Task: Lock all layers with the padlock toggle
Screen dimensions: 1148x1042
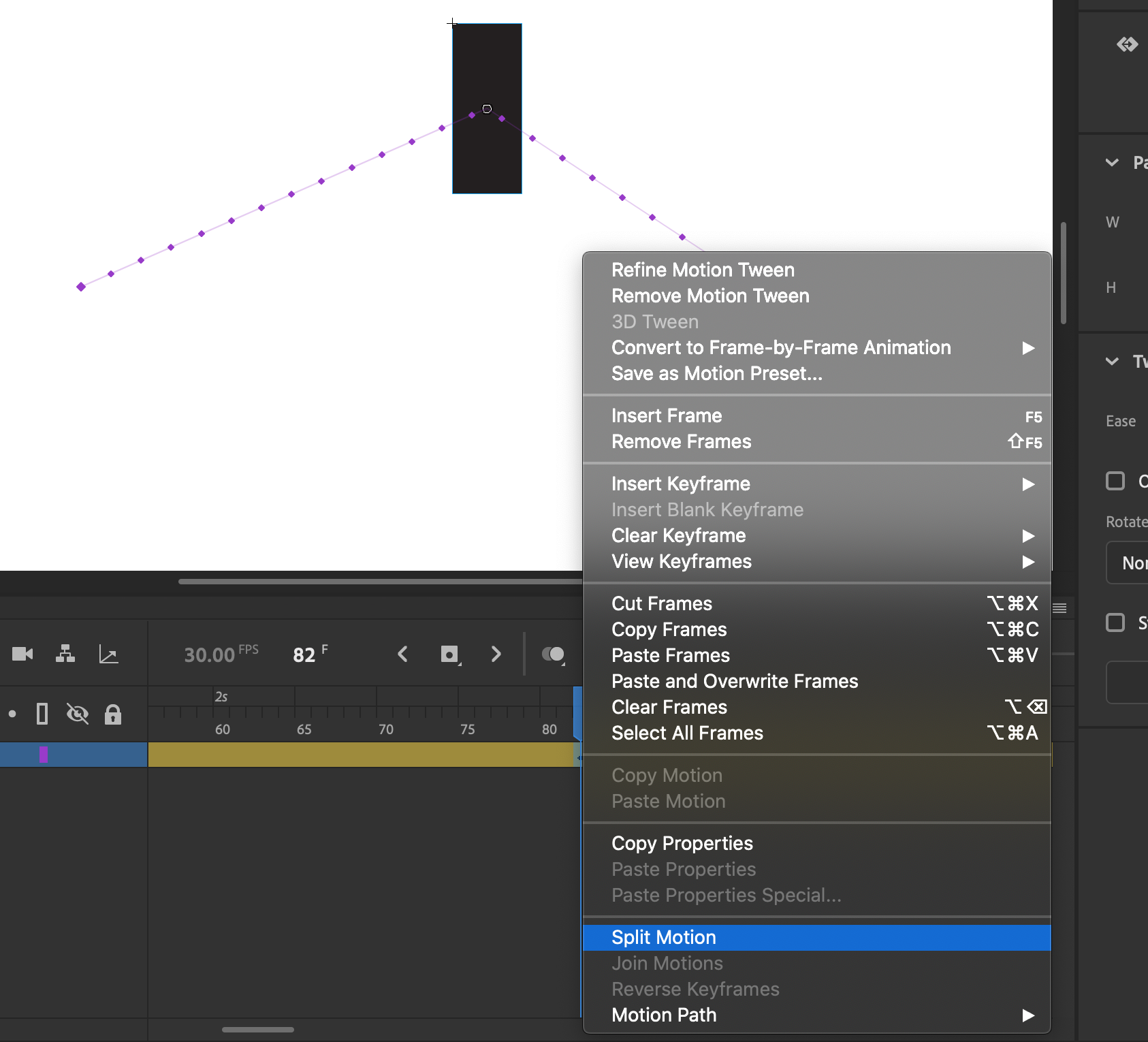Action: click(112, 714)
